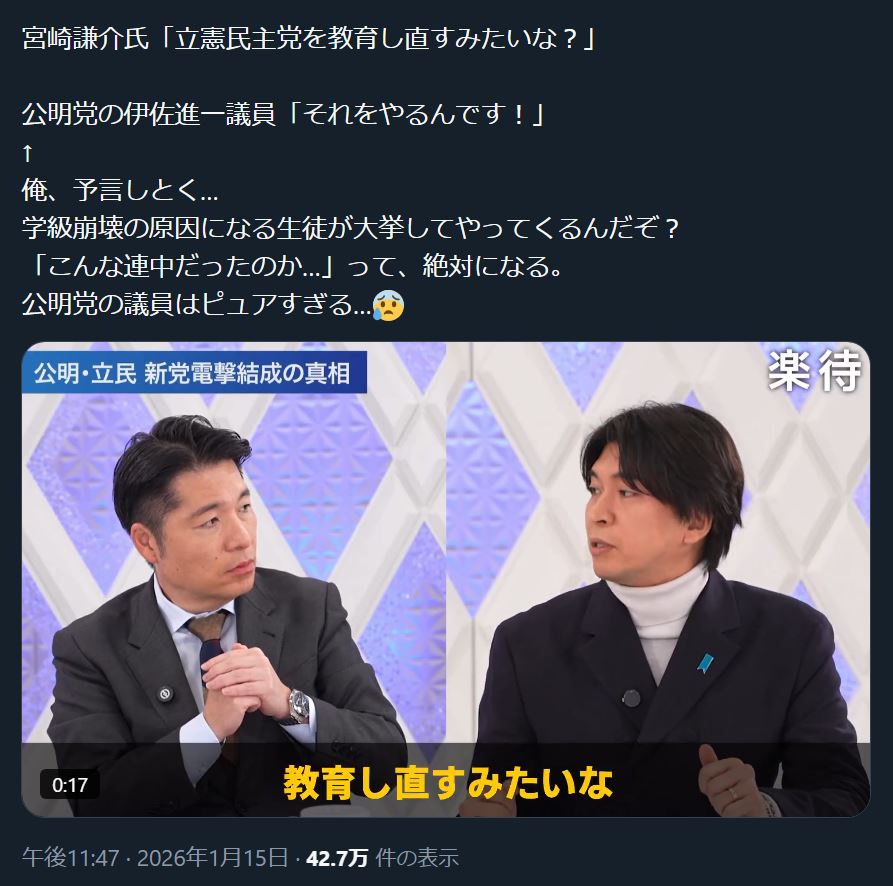Click the anxious sweating face emoji
Image resolution: width=893 pixels, height=886 pixels.
click(388, 305)
